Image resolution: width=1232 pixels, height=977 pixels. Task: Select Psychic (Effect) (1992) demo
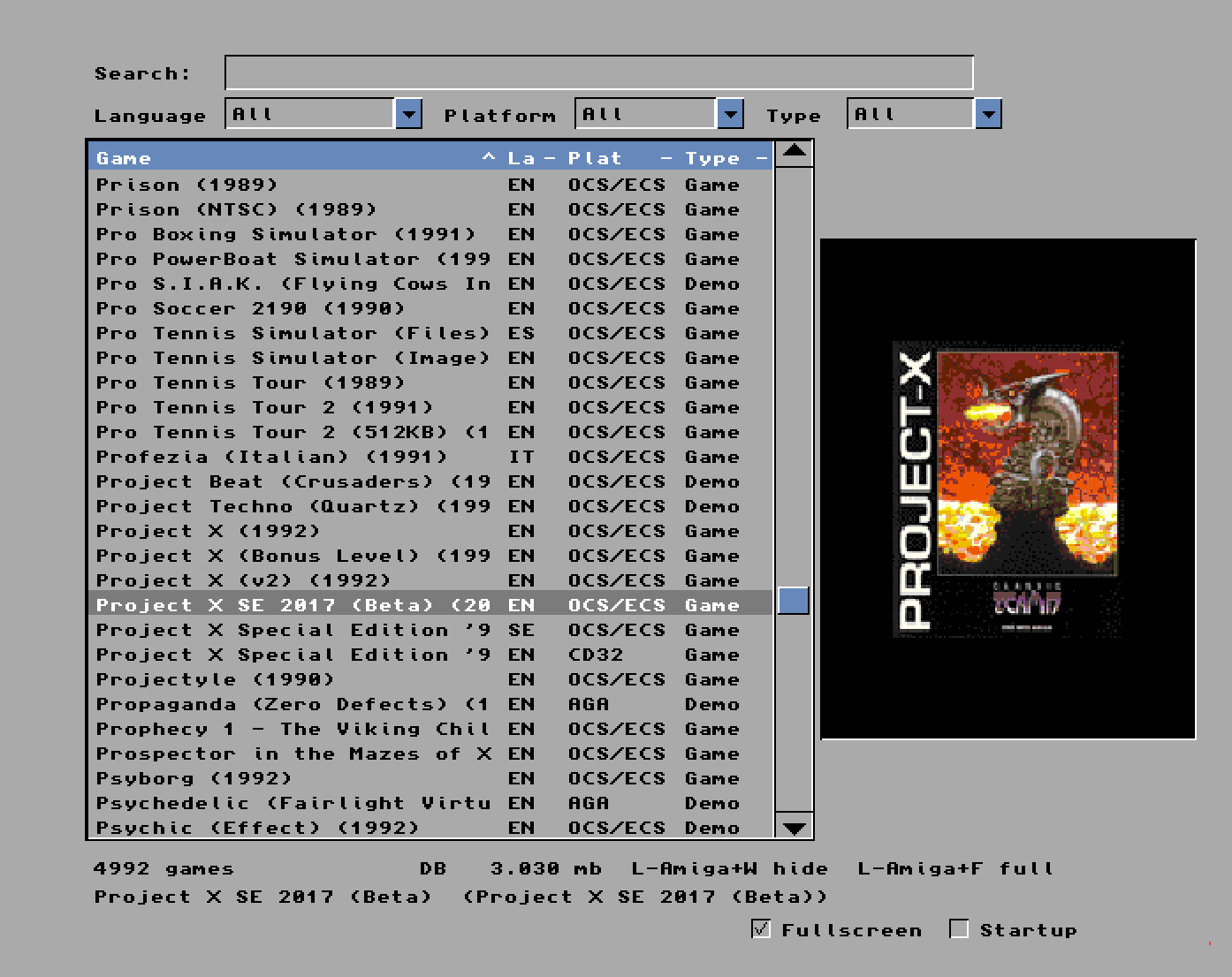(430, 828)
